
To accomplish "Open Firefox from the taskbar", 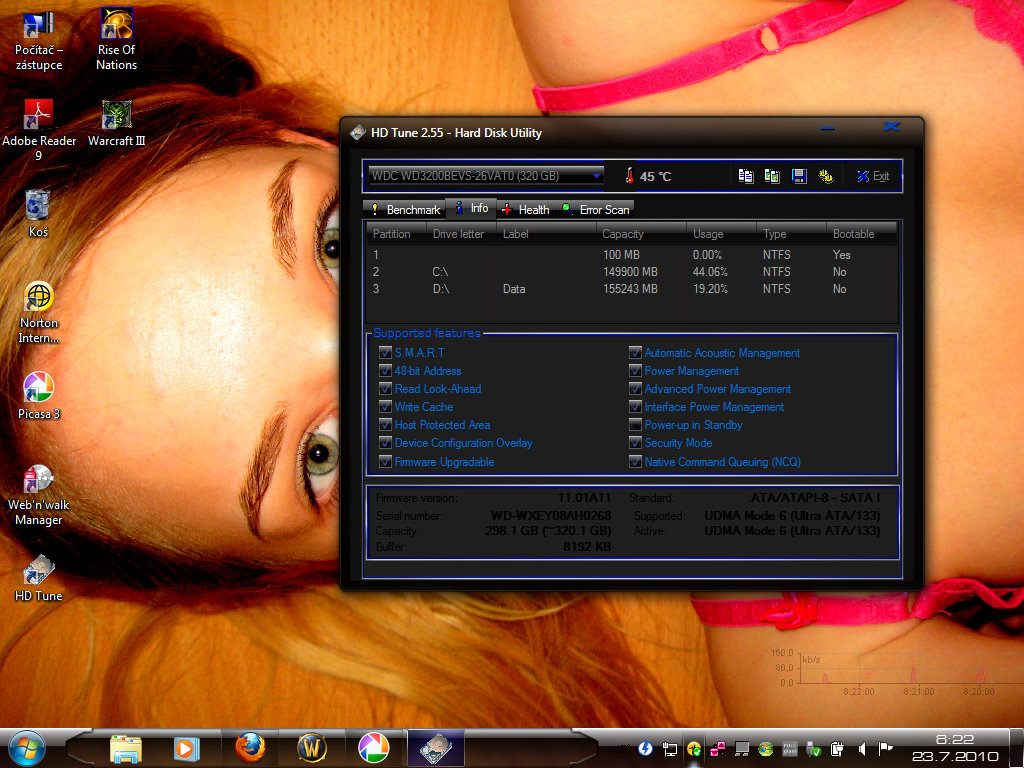I will click(250, 747).
